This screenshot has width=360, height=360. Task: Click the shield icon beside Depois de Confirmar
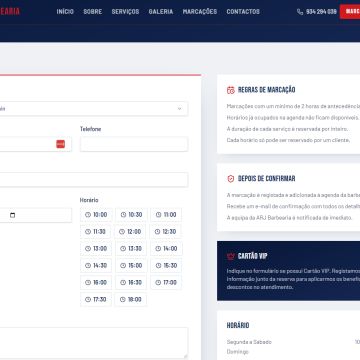coord(231,179)
